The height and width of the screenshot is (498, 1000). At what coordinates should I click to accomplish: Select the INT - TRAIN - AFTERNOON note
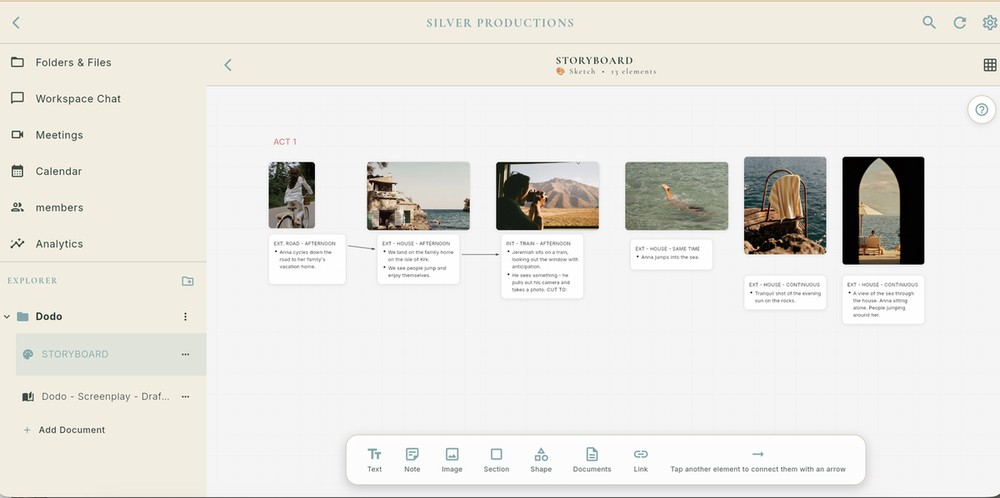542,267
